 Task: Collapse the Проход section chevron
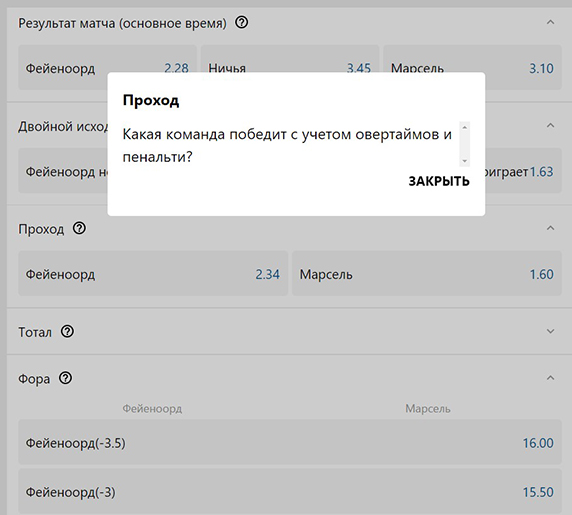click(x=550, y=228)
